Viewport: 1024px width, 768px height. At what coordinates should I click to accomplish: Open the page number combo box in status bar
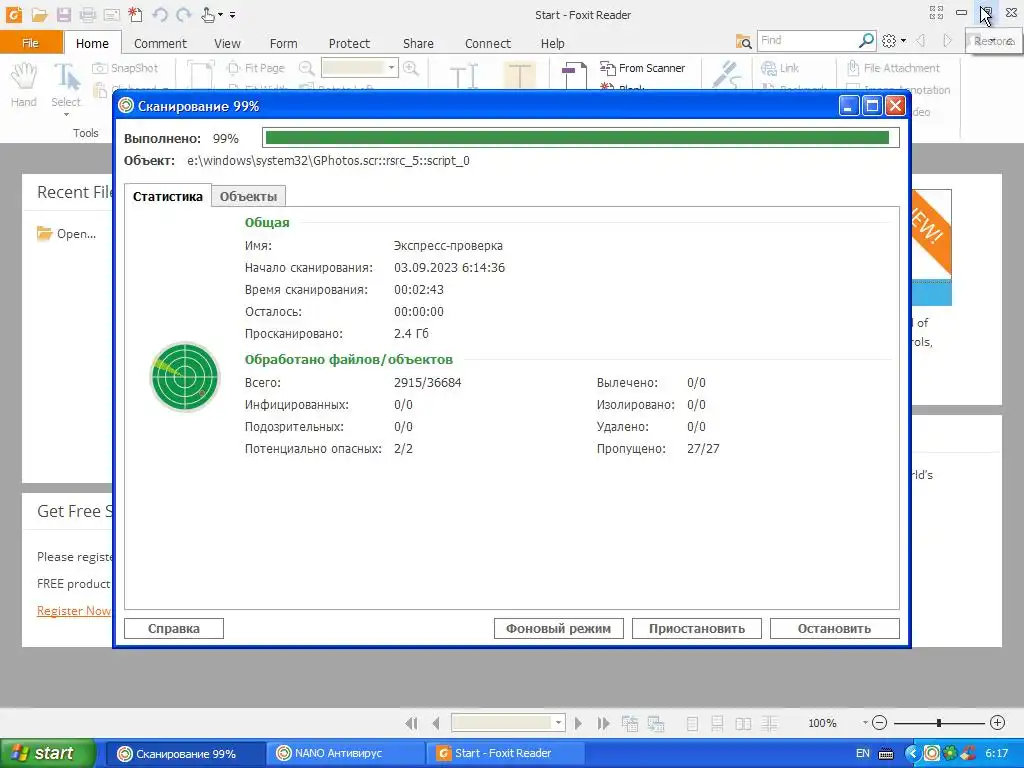tap(558, 723)
